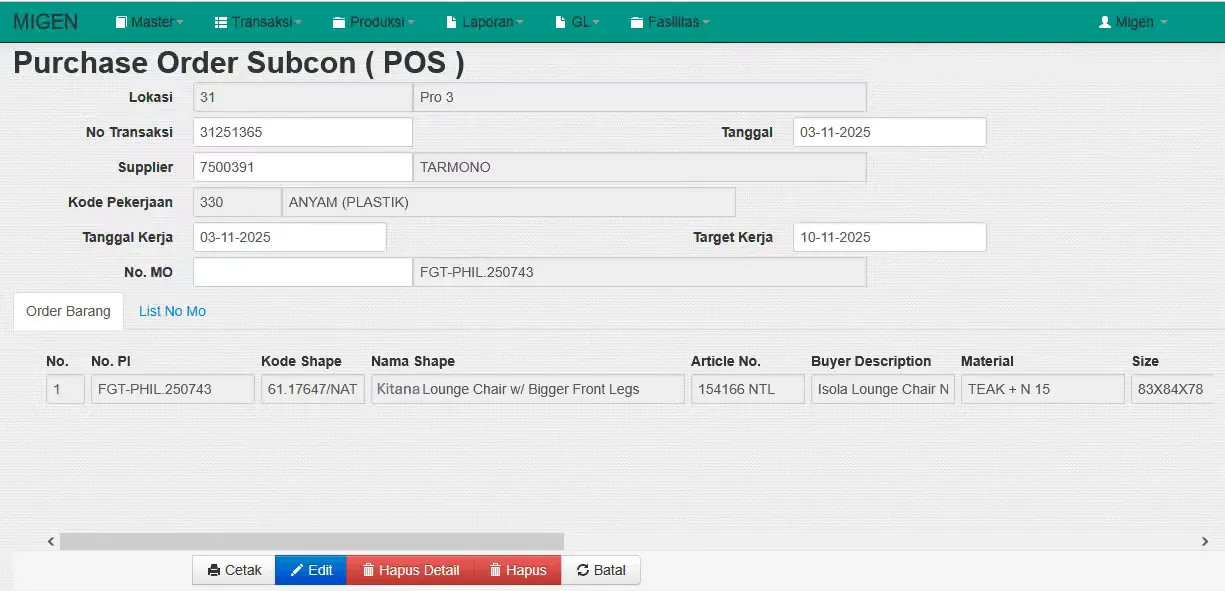The image size is (1225, 591).
Task: Open the Master menu
Action: coord(150,22)
